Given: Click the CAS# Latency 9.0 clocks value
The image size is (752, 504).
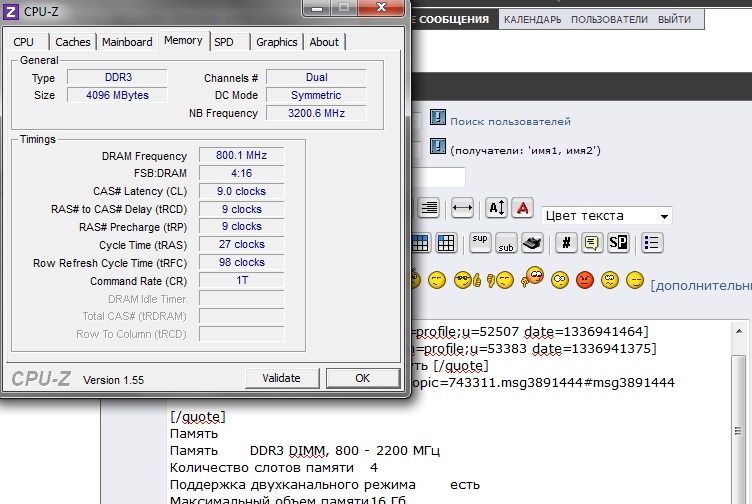Looking at the screenshot, I should [241, 191].
